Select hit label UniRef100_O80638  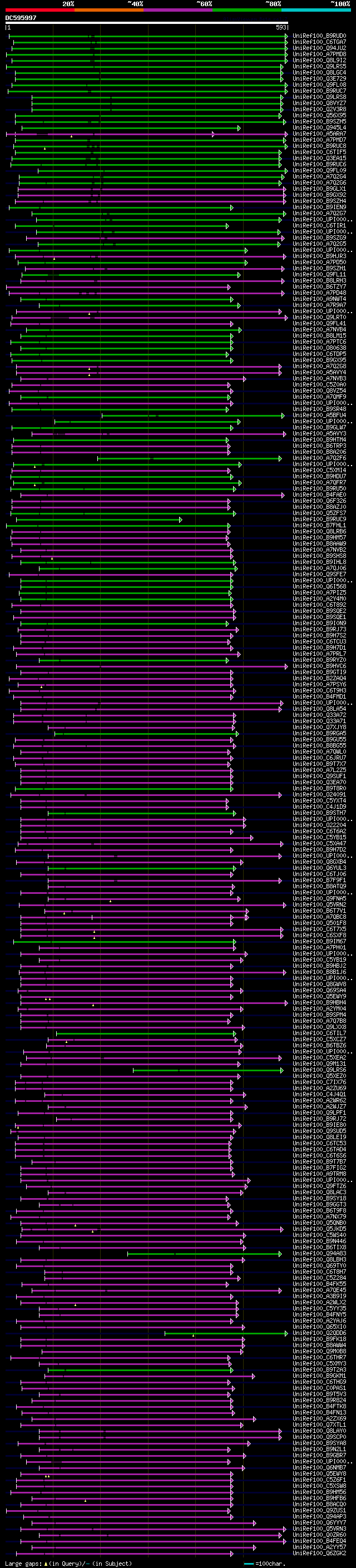pos(319,348)
